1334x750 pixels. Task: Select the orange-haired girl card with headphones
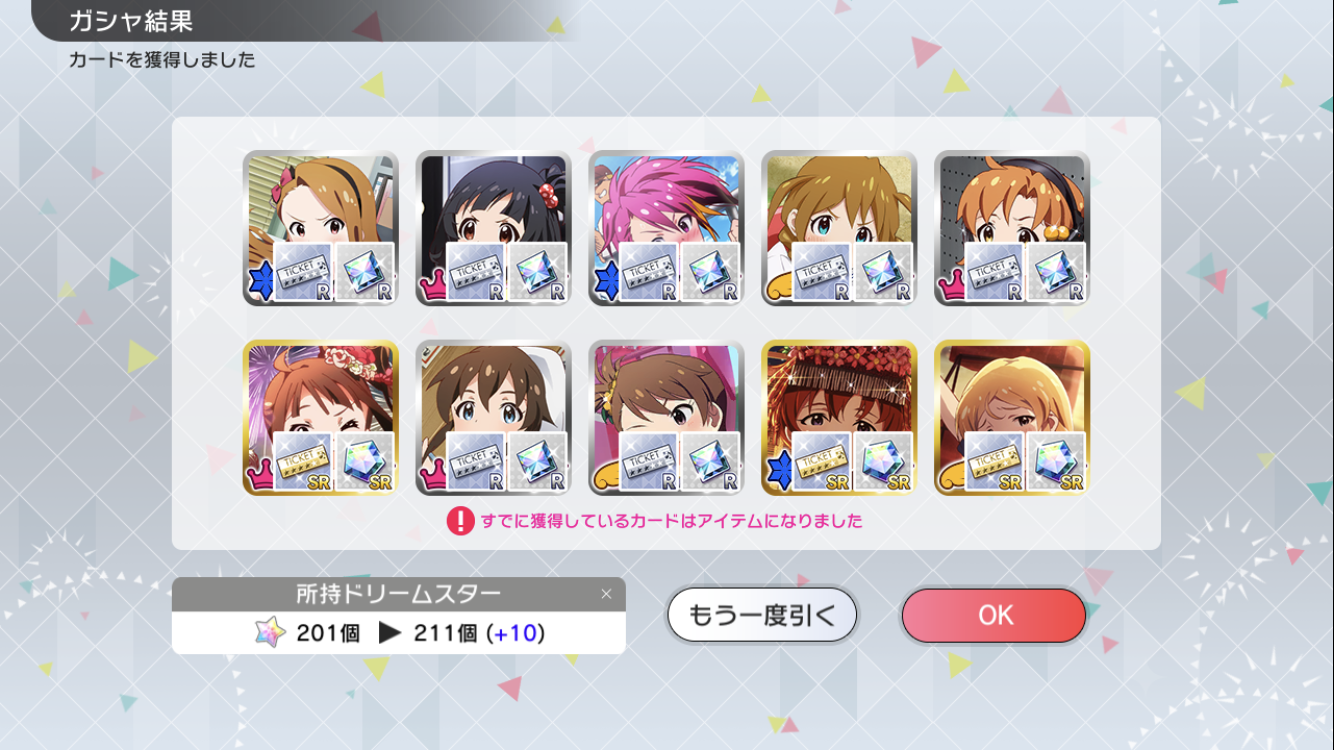coord(1012,228)
